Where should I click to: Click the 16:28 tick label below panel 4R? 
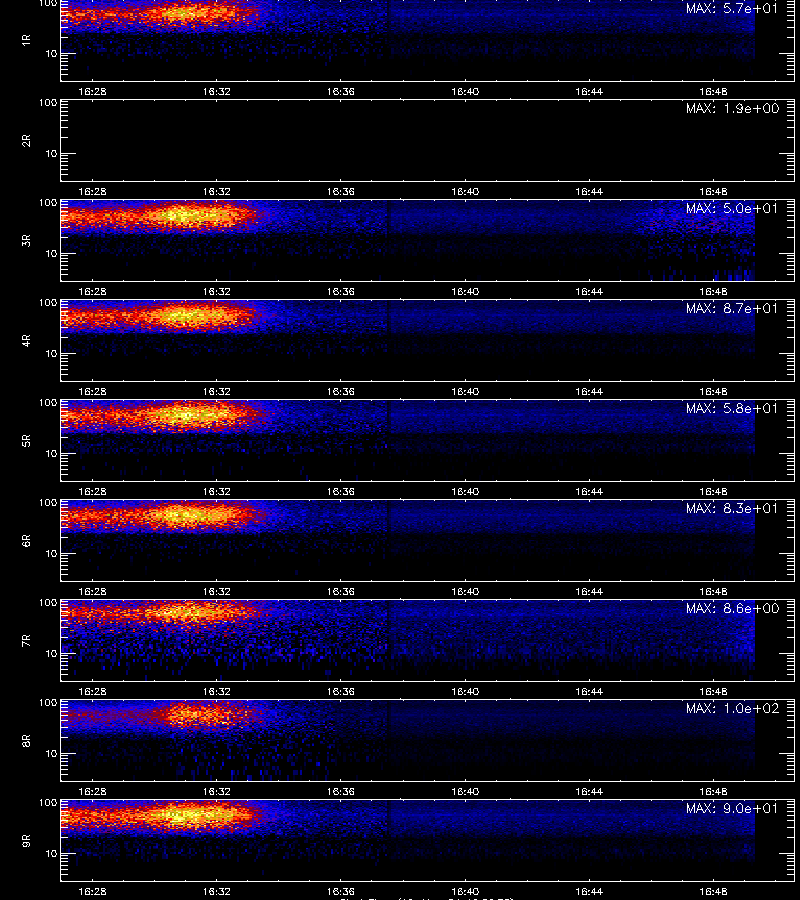coord(92,391)
